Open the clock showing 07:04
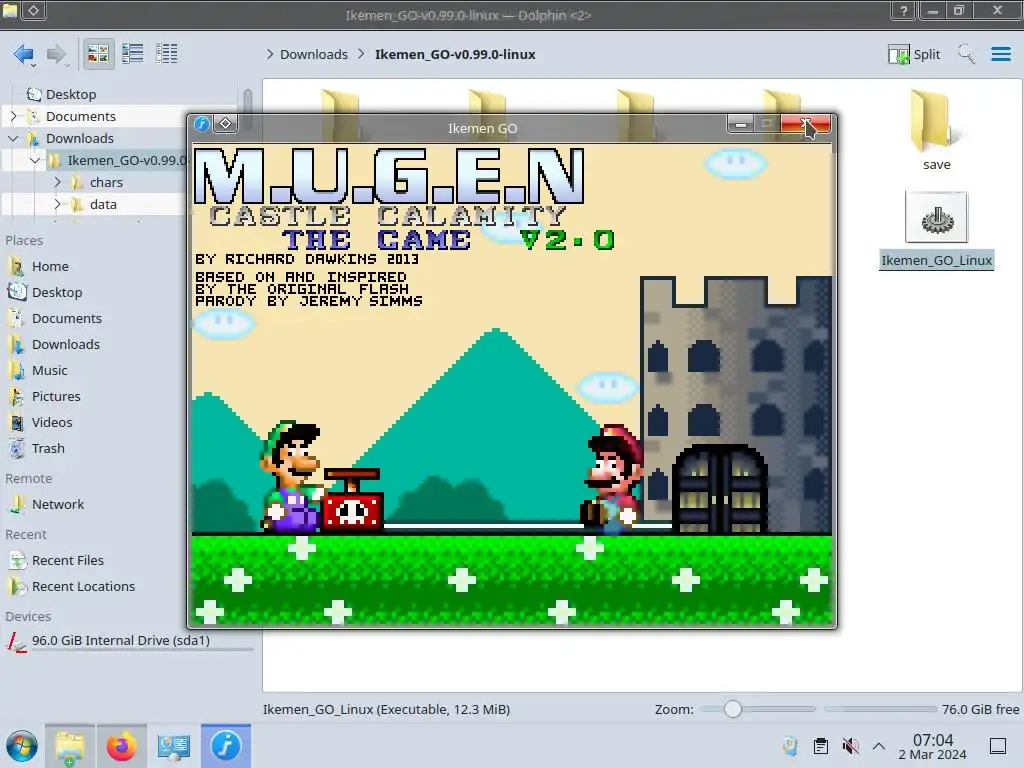Image resolution: width=1024 pixels, height=768 pixels. pos(933,746)
